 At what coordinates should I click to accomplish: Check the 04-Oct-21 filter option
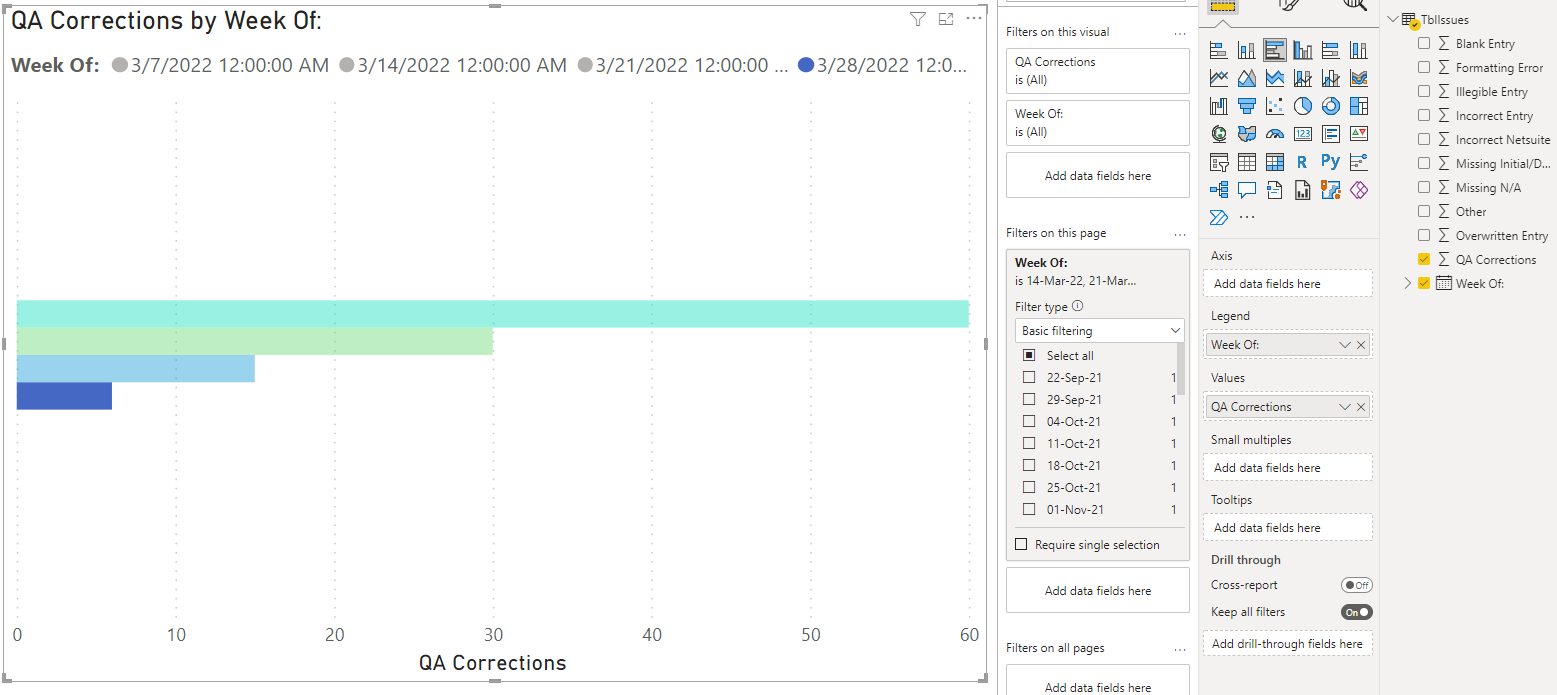point(1028,421)
